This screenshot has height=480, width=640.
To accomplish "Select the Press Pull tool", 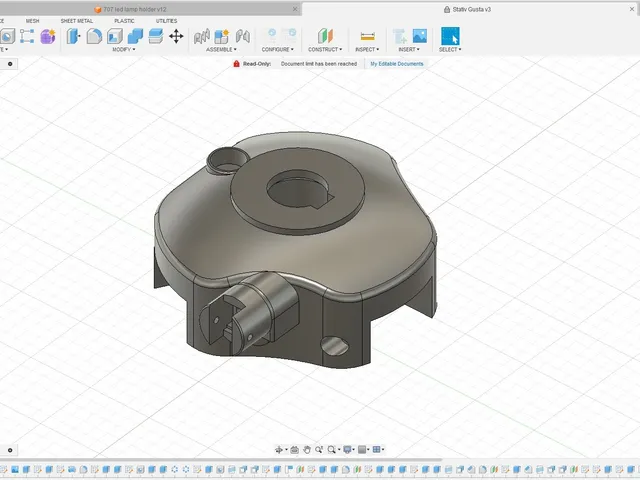I will click(73, 36).
